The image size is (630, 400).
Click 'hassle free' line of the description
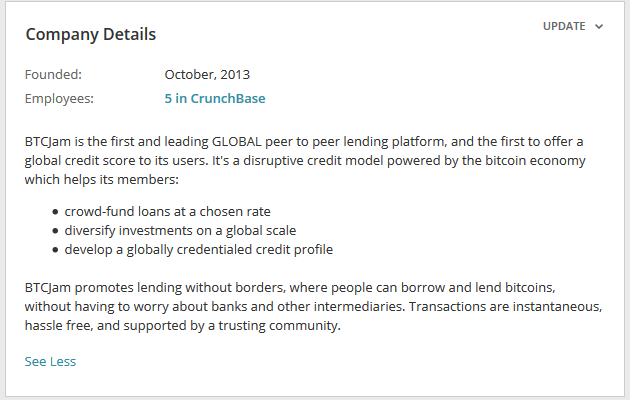click(182, 325)
